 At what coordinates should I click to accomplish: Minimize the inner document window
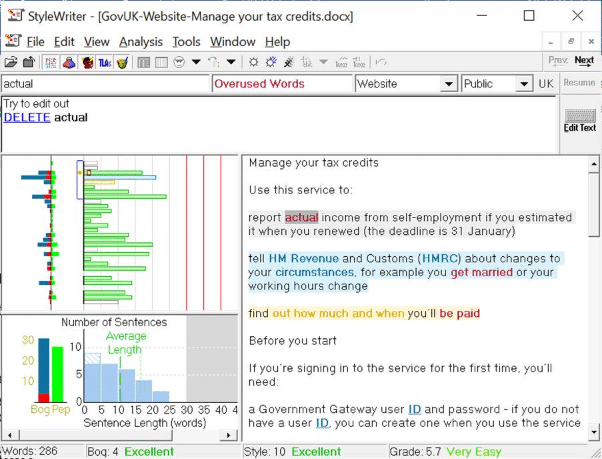(x=551, y=41)
